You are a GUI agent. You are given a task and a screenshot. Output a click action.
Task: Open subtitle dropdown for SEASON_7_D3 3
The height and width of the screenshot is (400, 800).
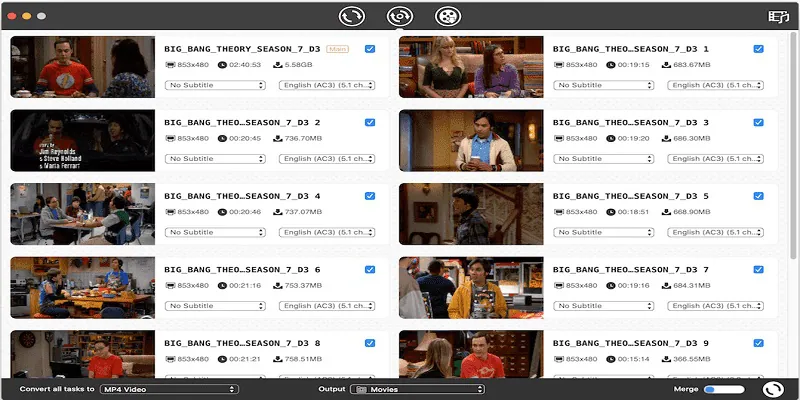604,159
